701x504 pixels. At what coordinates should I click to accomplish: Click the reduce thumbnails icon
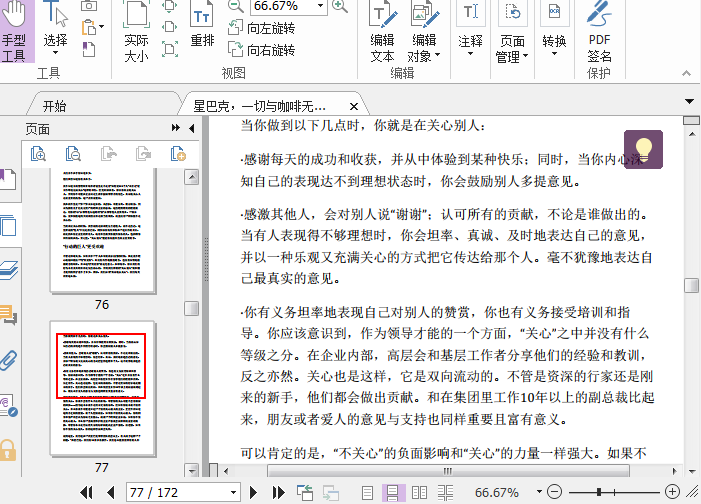(x=73, y=154)
